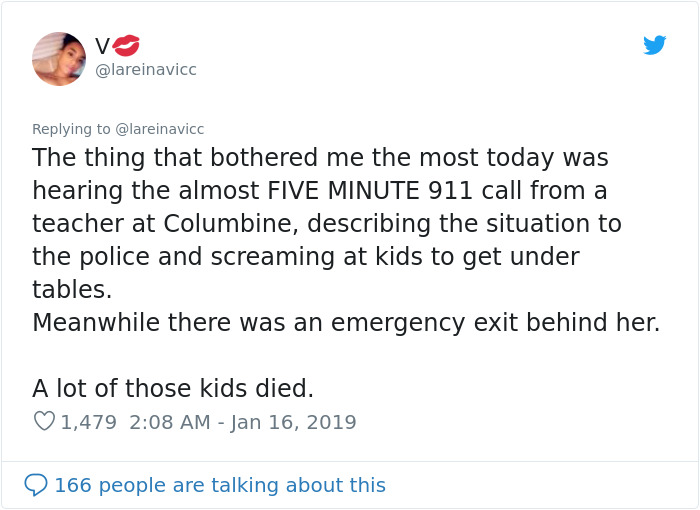Open the 2:08 AM timestamp link

point(169,422)
